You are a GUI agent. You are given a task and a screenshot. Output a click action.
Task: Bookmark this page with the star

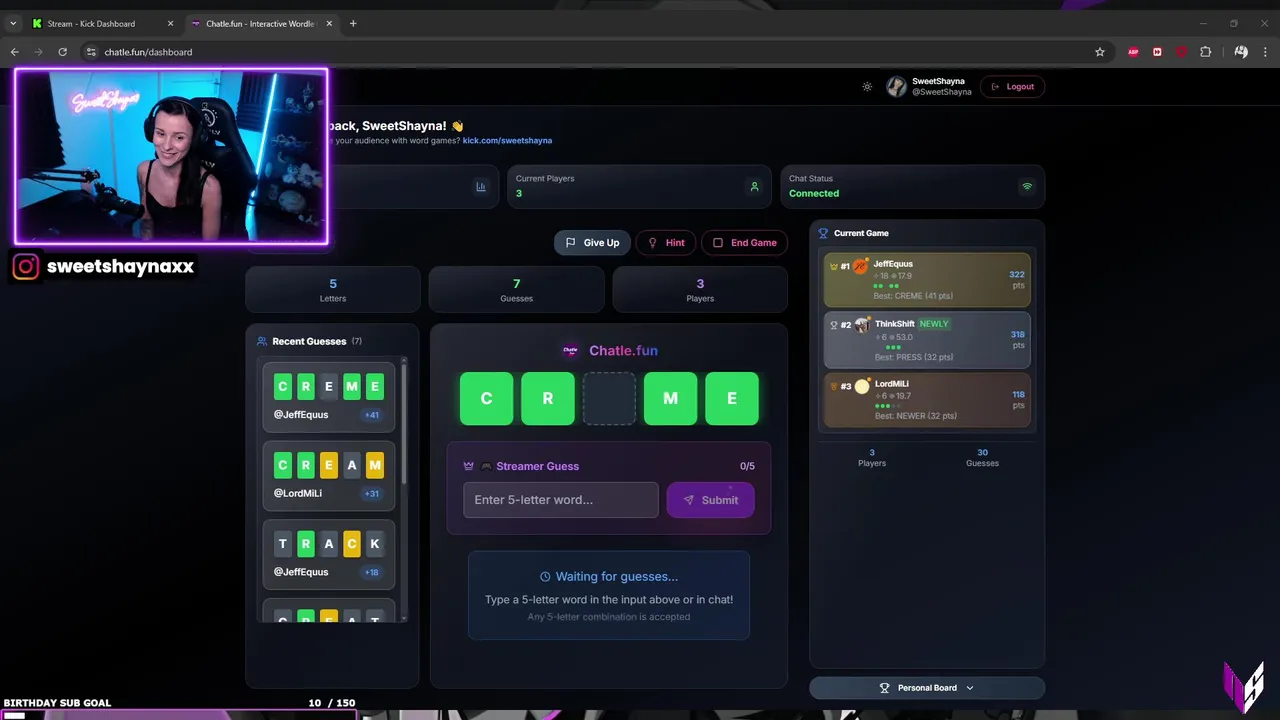[x=1100, y=52]
